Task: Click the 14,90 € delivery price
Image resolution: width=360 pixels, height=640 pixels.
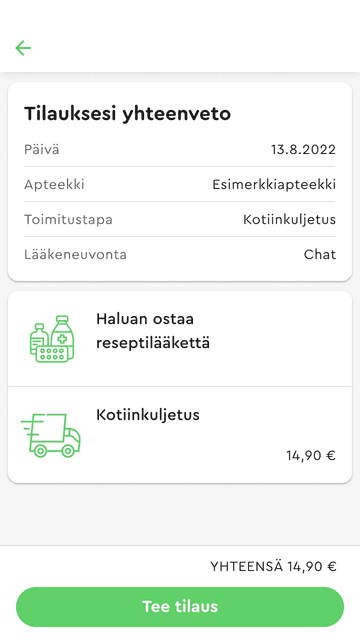Action: coord(311,455)
